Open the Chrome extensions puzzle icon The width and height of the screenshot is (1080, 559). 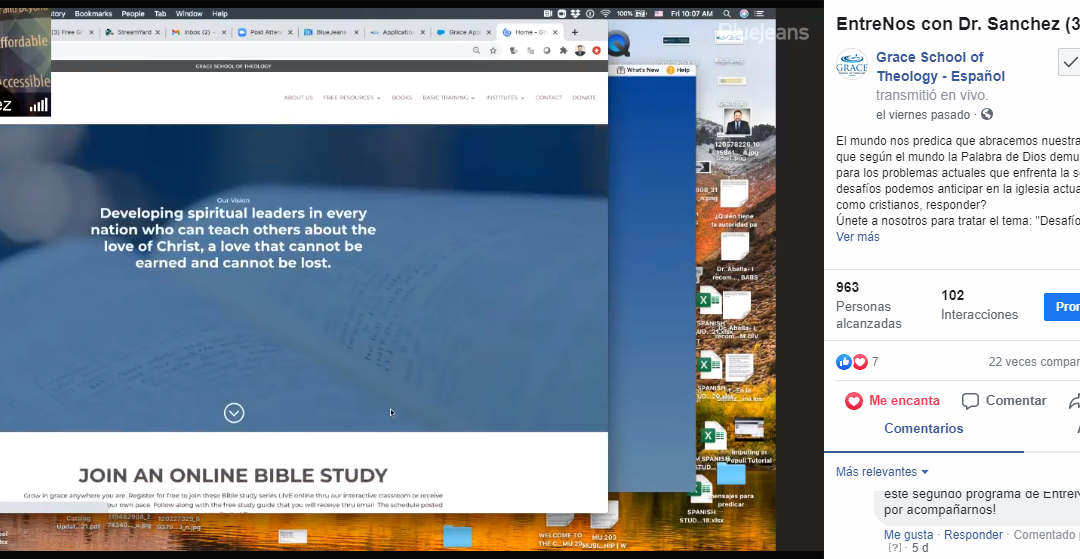pos(563,50)
